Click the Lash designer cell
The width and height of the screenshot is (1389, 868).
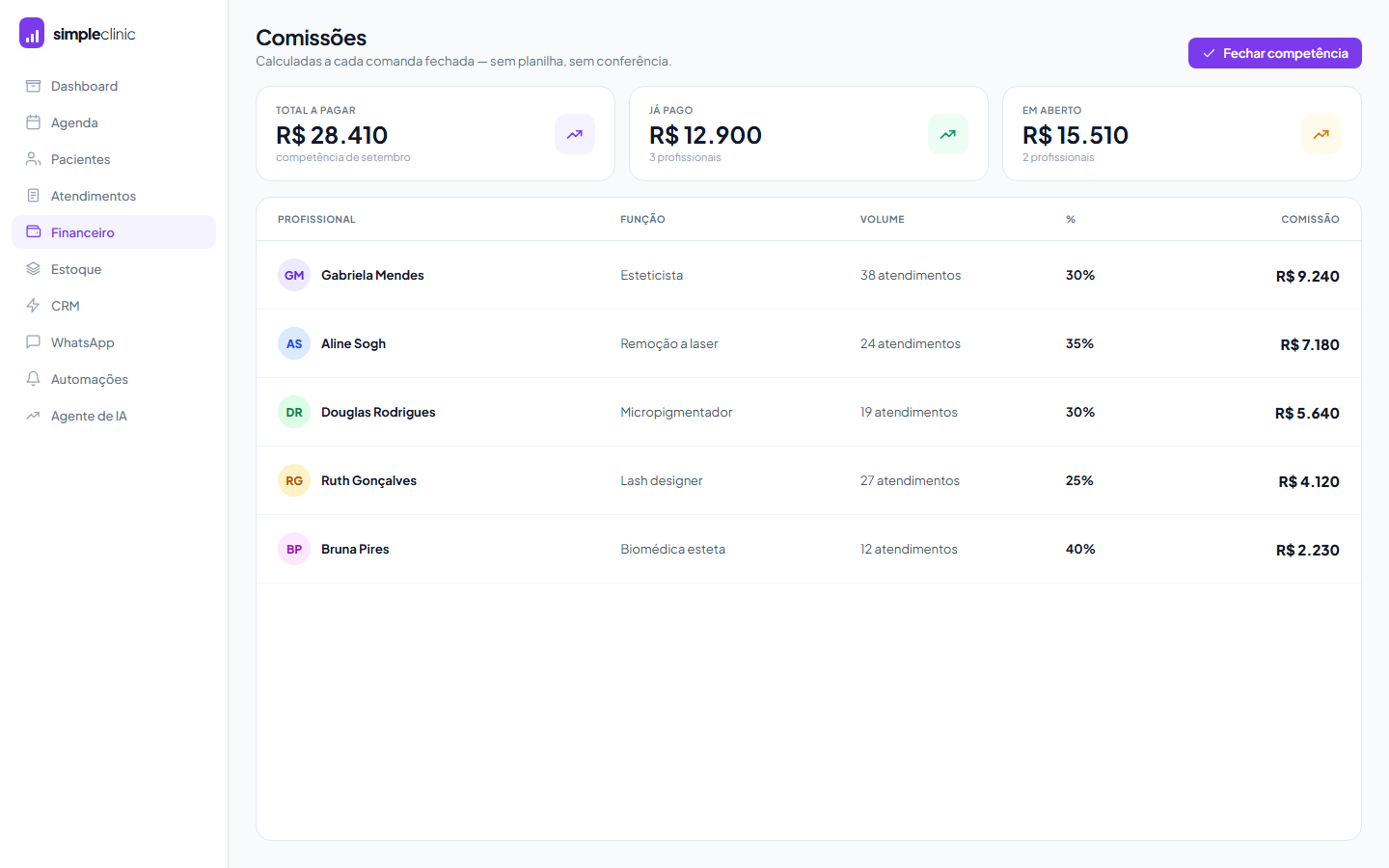pos(662,480)
